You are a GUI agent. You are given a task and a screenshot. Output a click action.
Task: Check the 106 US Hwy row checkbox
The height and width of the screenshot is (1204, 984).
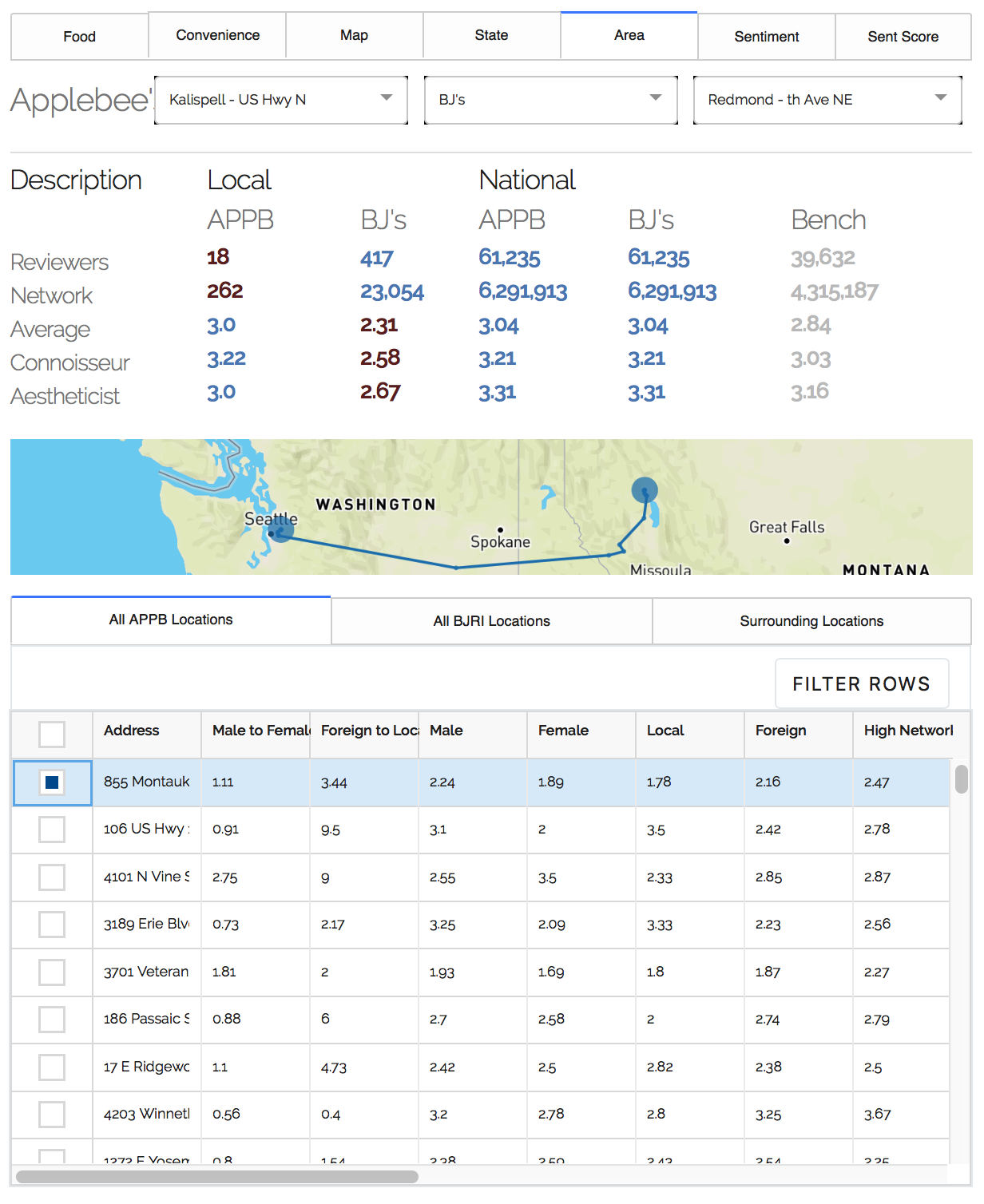pos(52,830)
